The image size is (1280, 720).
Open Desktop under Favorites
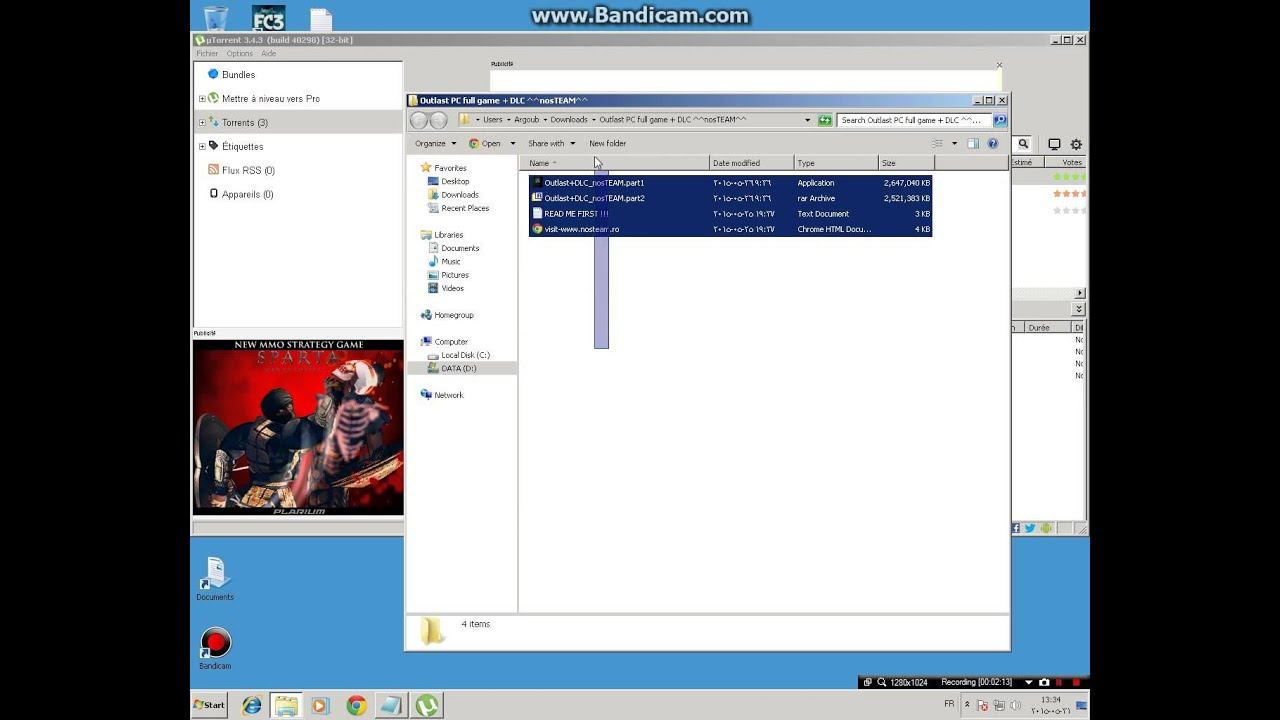coord(455,182)
